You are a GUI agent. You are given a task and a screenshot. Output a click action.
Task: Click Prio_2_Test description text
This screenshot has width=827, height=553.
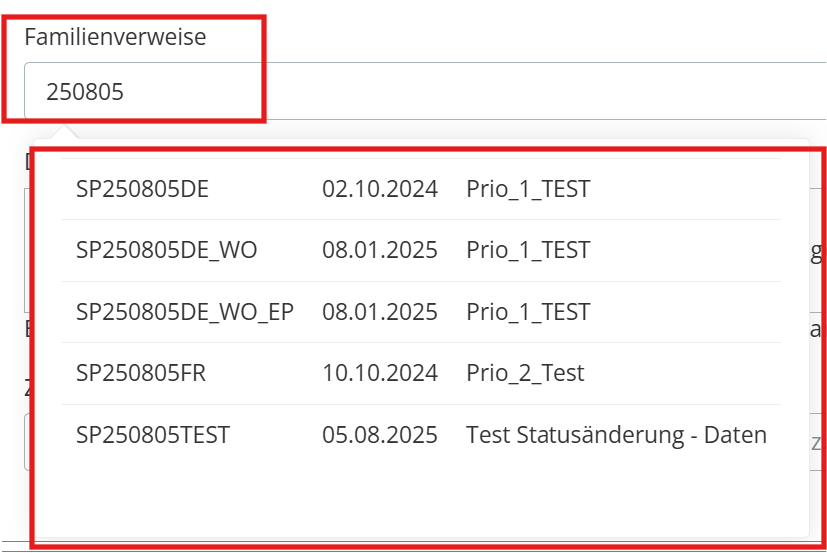coord(525,373)
